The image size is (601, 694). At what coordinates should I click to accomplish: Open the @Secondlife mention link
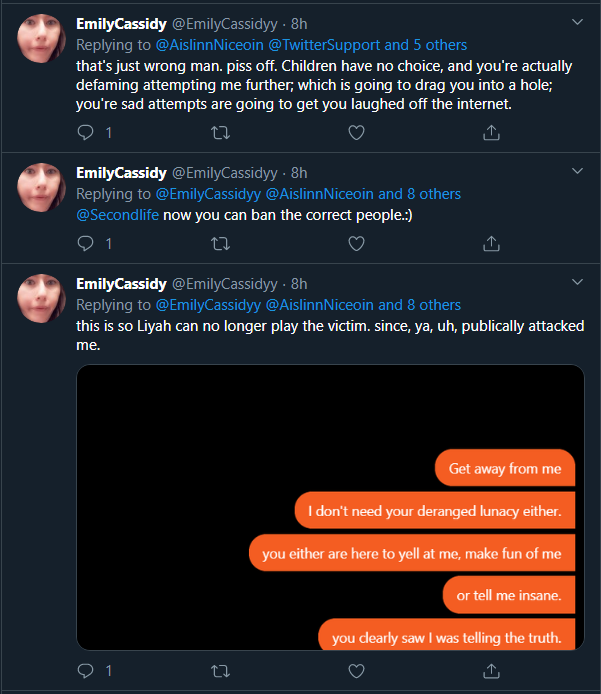[x=116, y=215]
